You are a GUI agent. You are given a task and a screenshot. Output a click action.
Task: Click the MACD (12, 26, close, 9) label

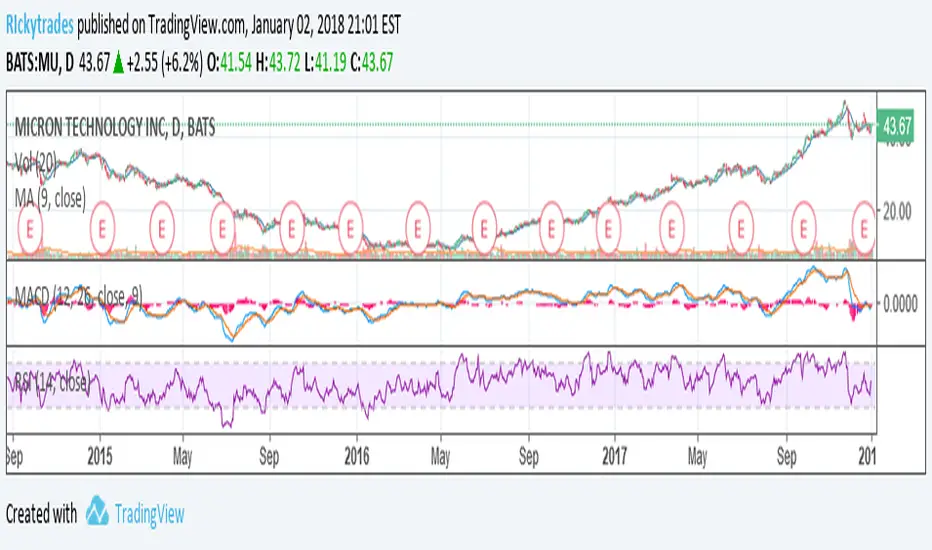(78, 295)
